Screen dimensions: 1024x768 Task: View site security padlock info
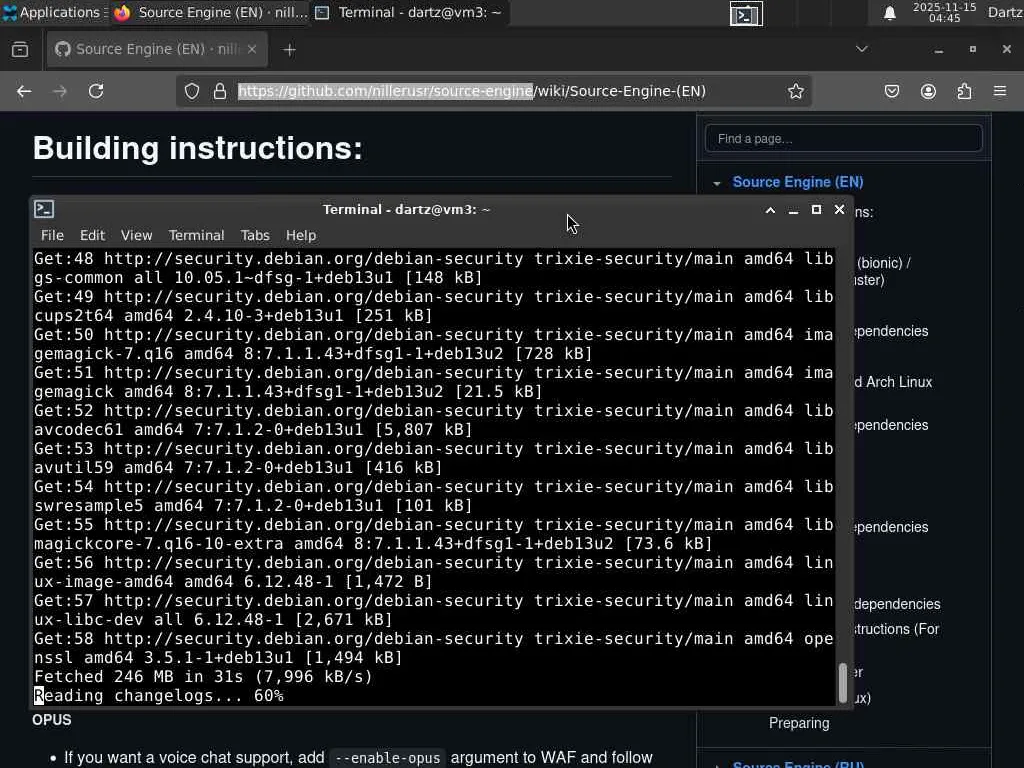(220, 91)
